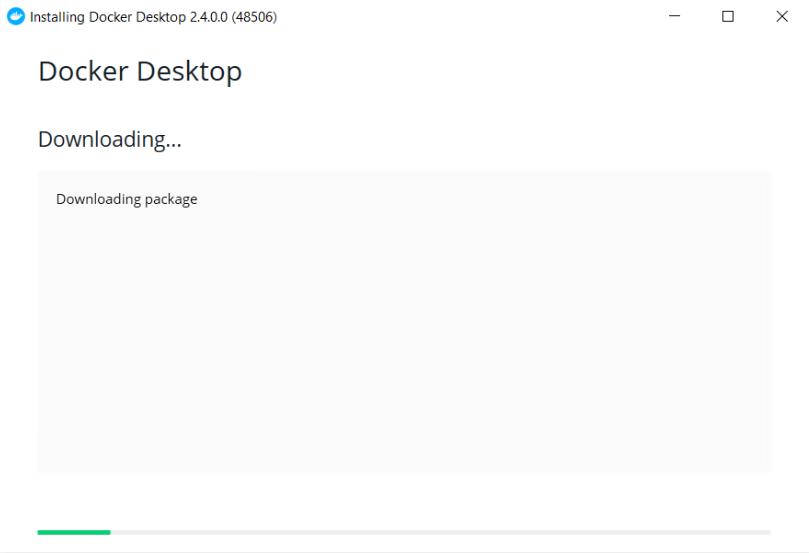Click the bottom area of the log panel

pos(404,450)
